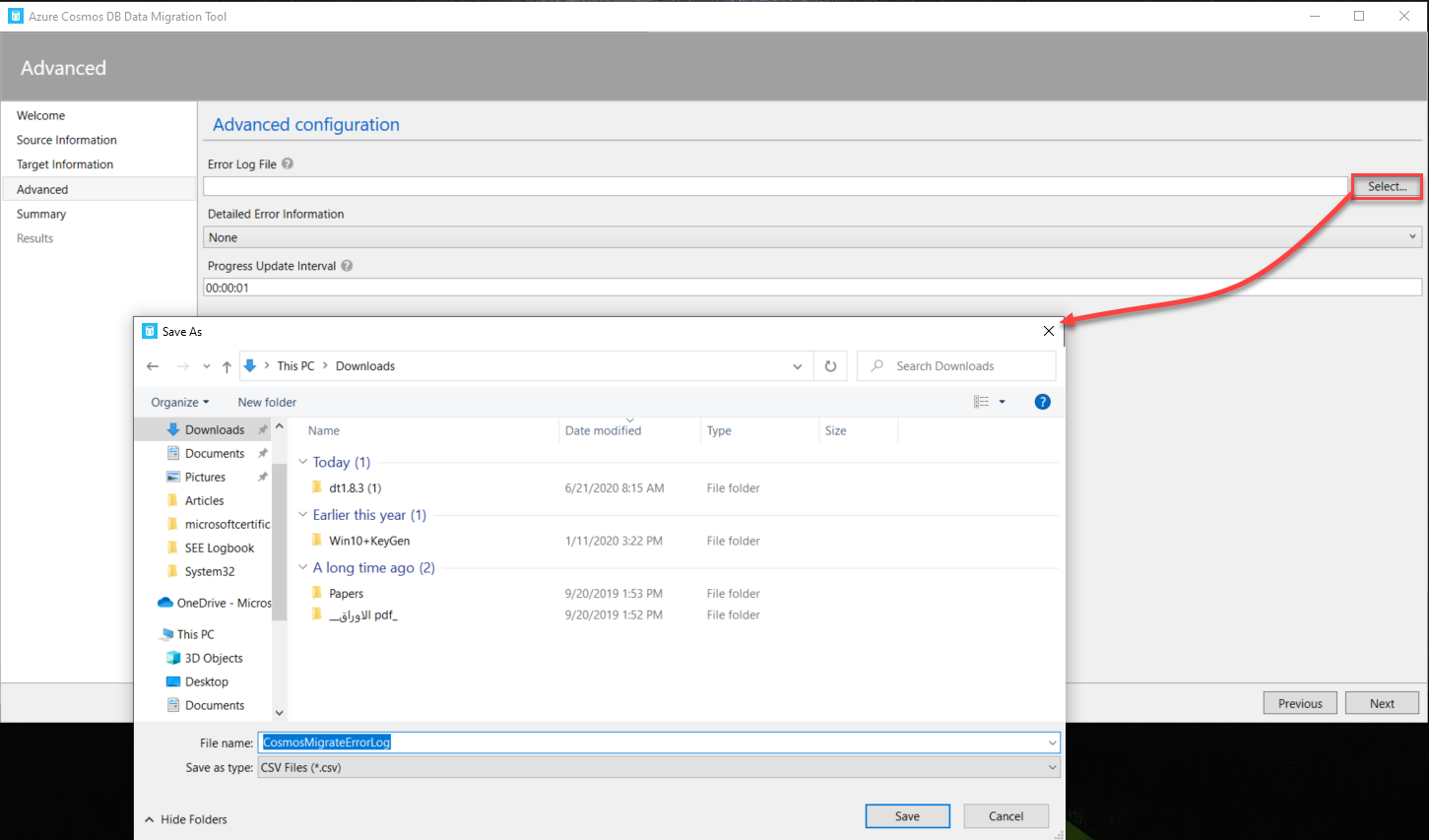This screenshot has height=840, width=1429.
Task: Open the microsoftcertific folder in sidebar
Action: coord(227,524)
